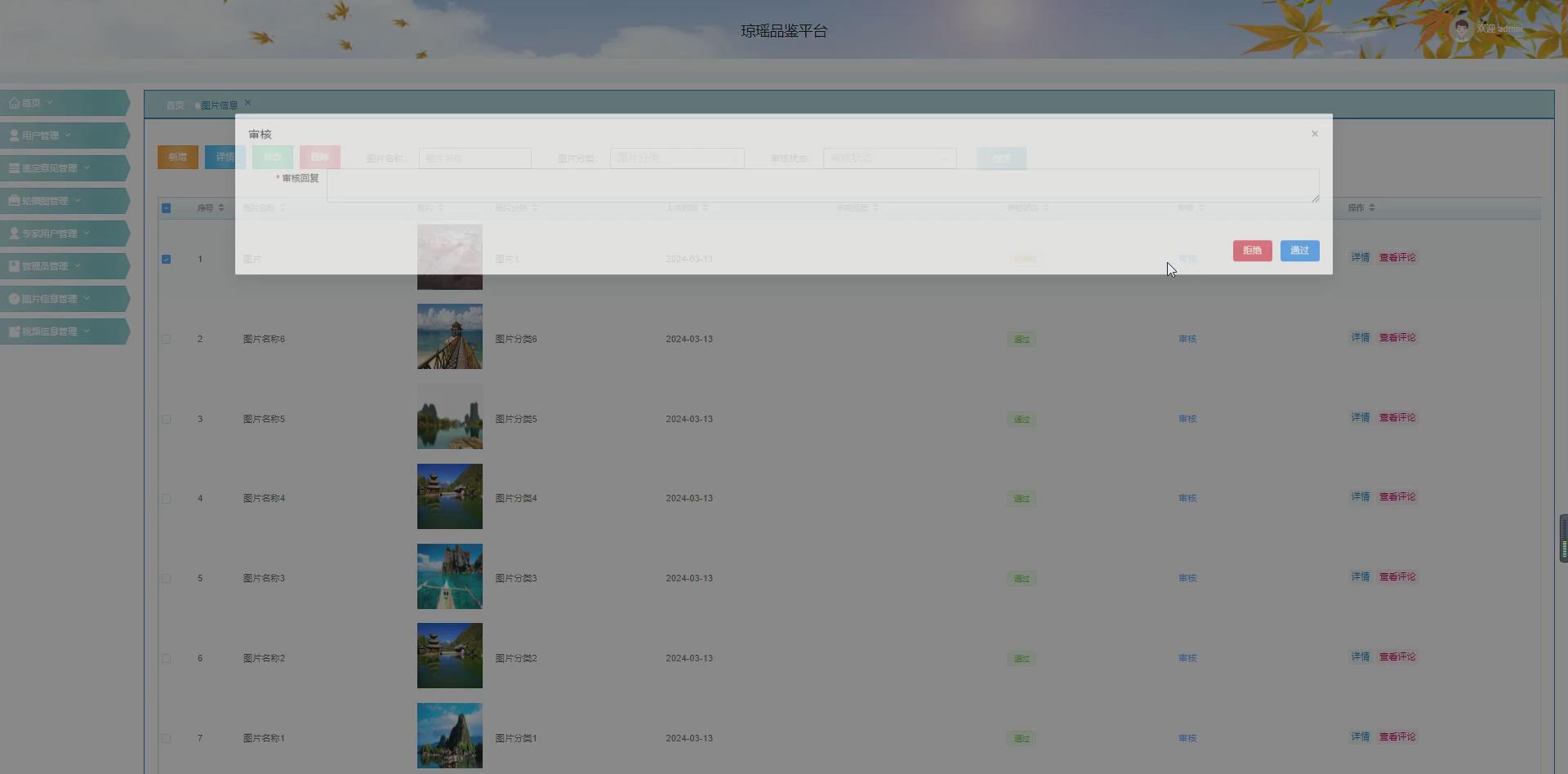This screenshot has width=1568, height=774.
Task: Open the river thumbnail in 图片名称5 row
Action: pyautogui.click(x=450, y=416)
